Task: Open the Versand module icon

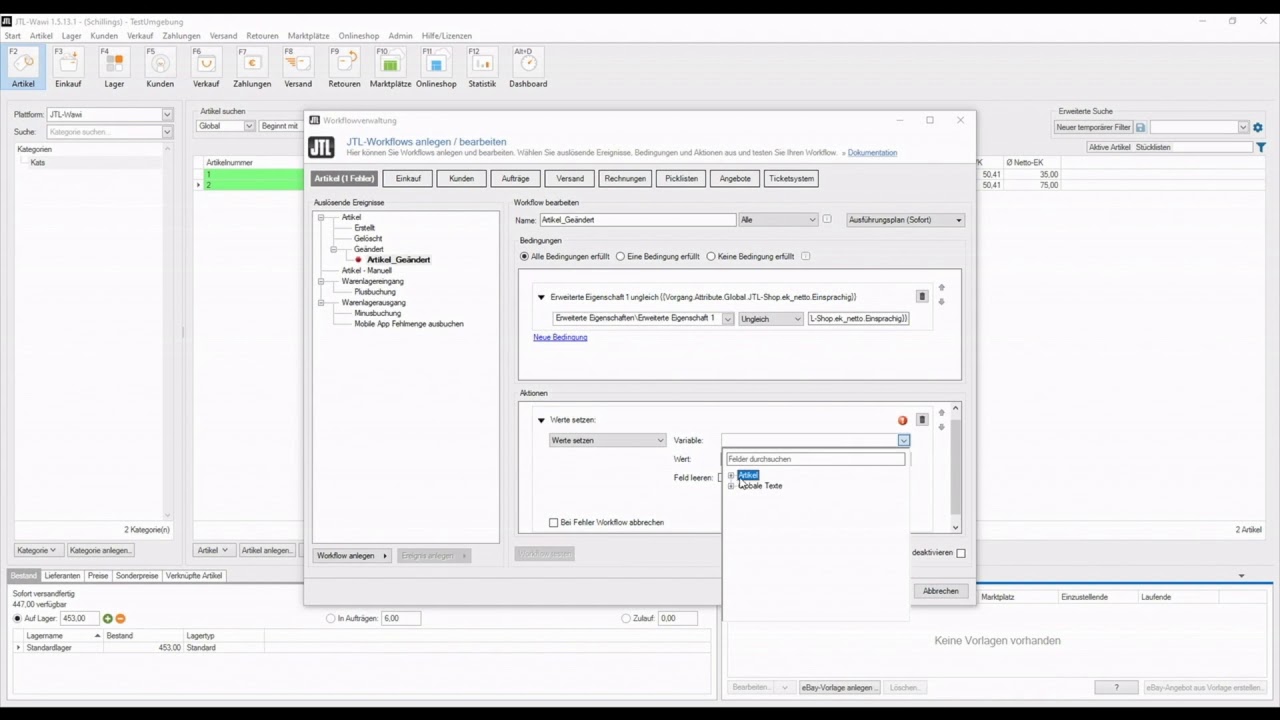Action: 298,68
